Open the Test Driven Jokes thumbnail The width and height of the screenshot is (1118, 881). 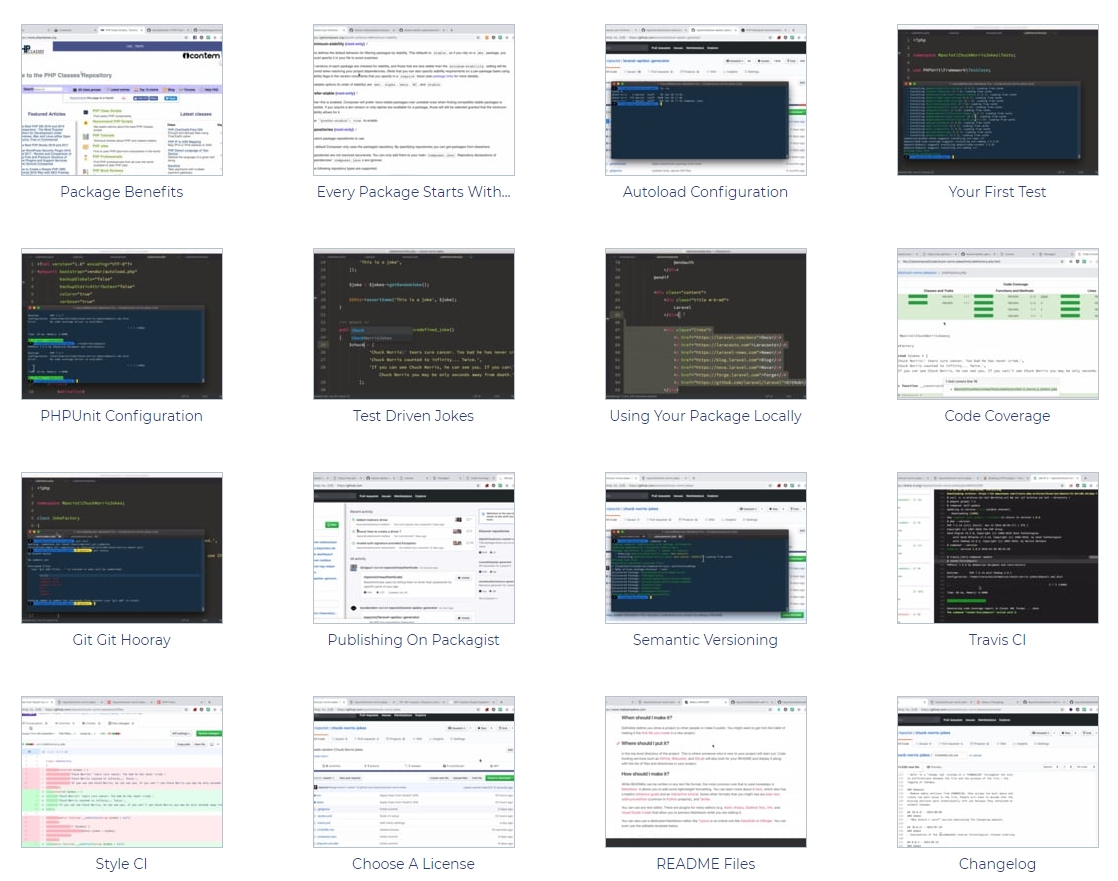coord(414,324)
